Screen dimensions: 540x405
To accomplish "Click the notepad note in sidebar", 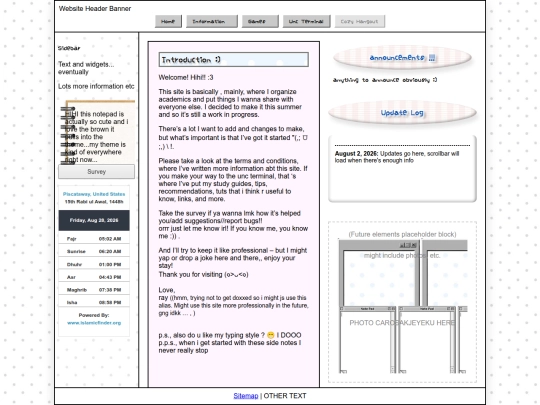I will pos(98,133).
